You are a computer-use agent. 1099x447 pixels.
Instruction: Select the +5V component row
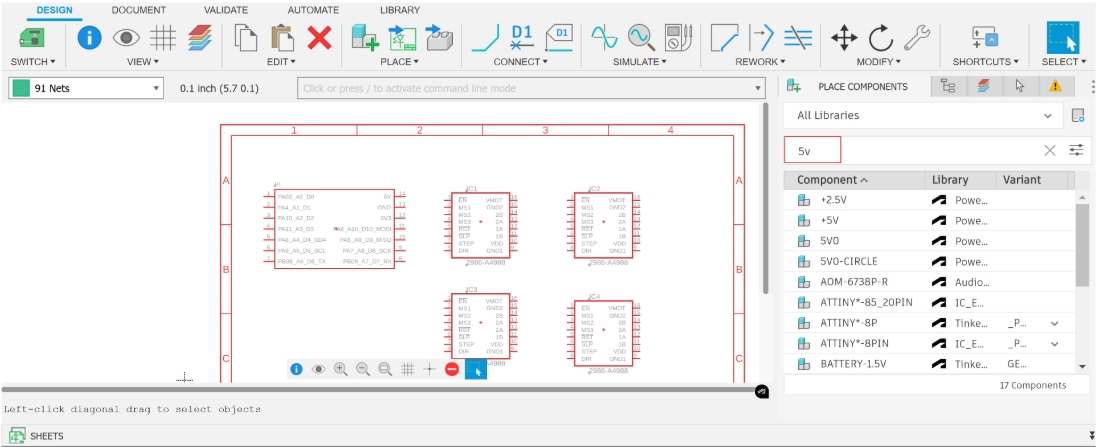coord(930,220)
